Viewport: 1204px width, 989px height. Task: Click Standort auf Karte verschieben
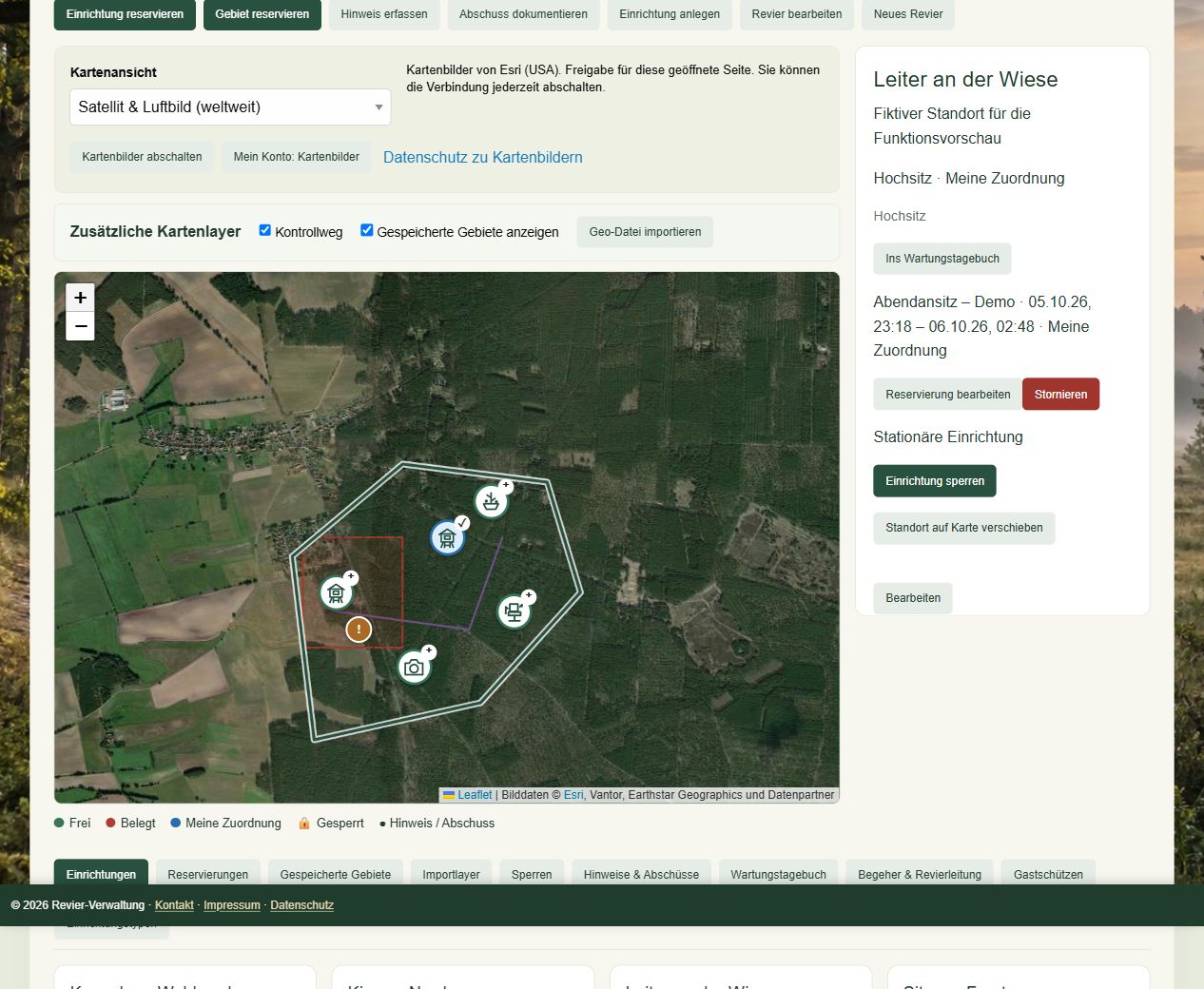point(964,528)
